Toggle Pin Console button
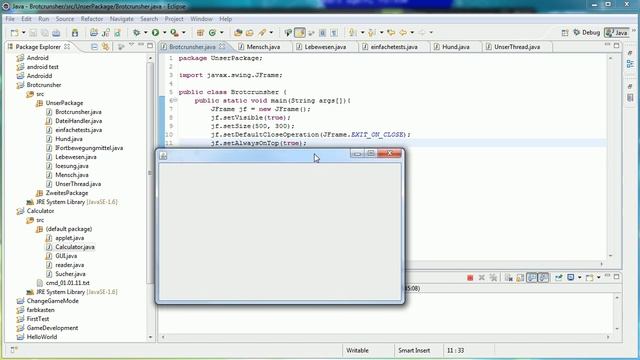Screen dimensions: 640x360 pos(558,278)
